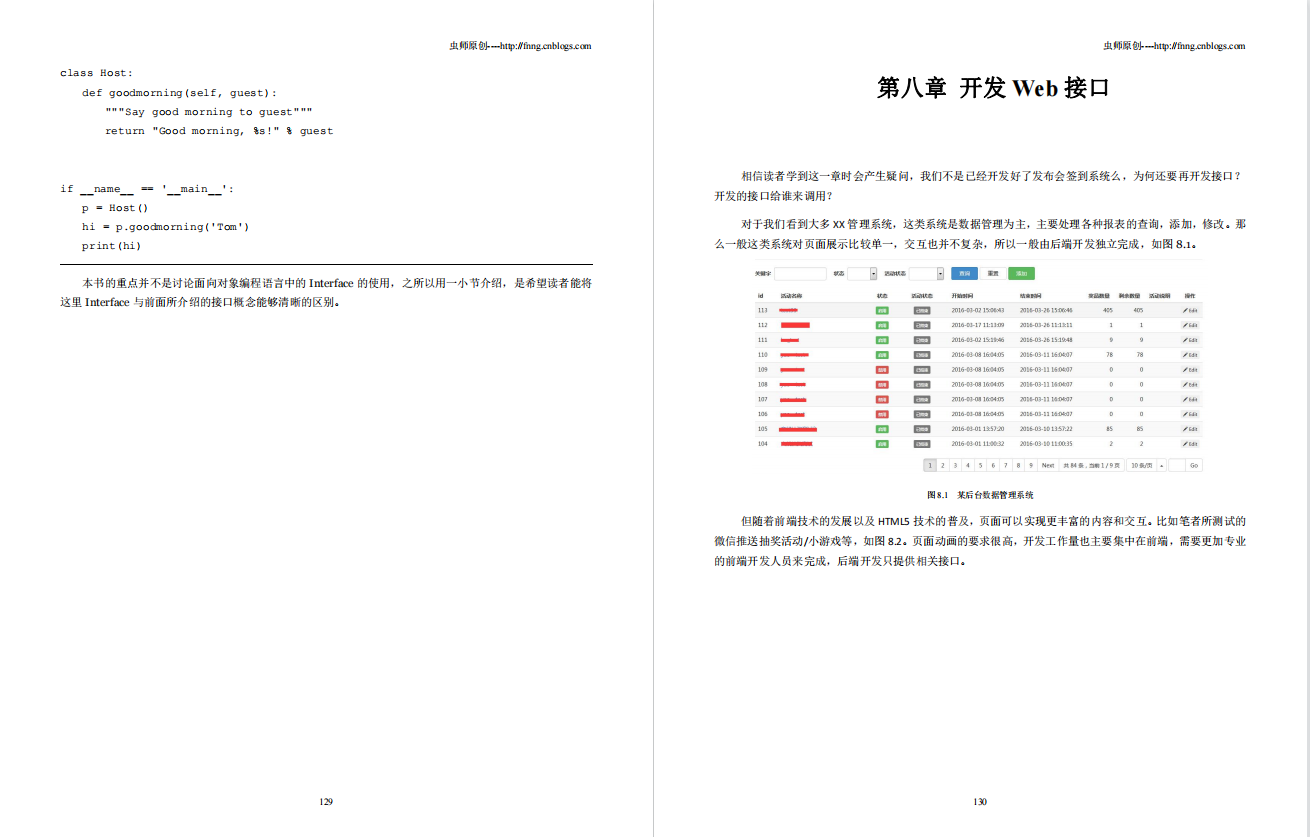The width and height of the screenshot is (1310, 837).
Task: Click the gray activity-status badge in row 112
Action: [x=921, y=325]
